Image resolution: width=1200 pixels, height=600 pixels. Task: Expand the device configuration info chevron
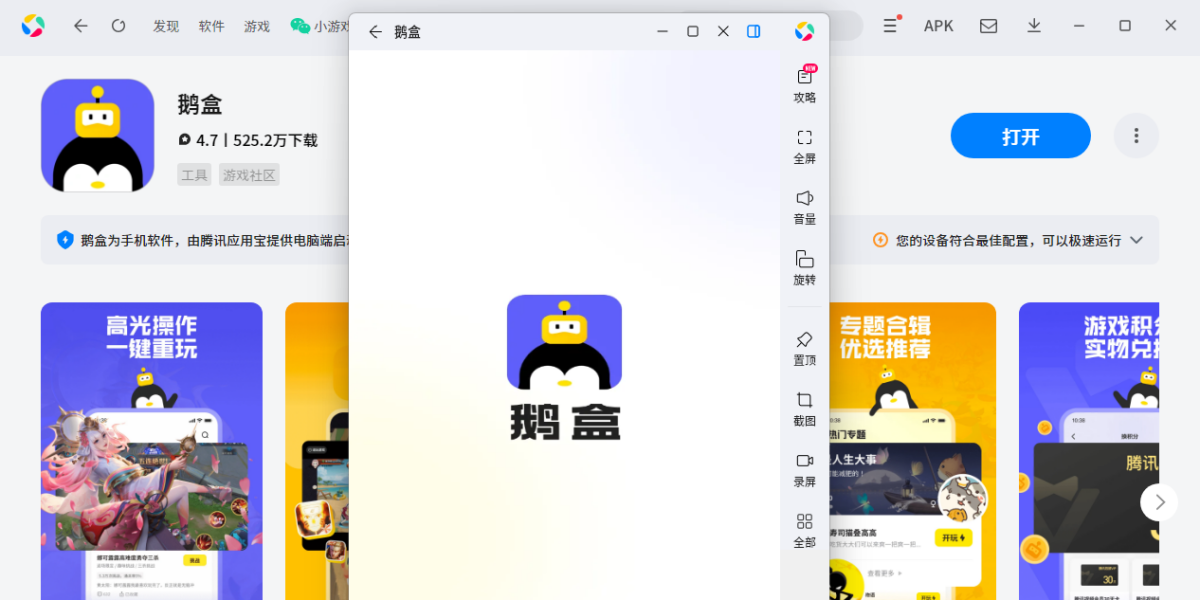point(1136,240)
